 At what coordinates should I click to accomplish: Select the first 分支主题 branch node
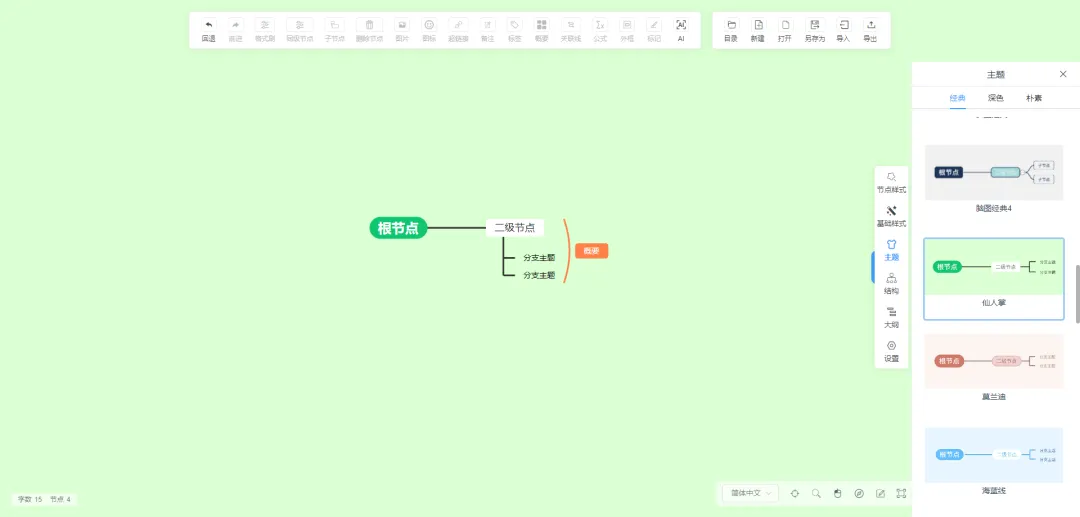tap(539, 257)
